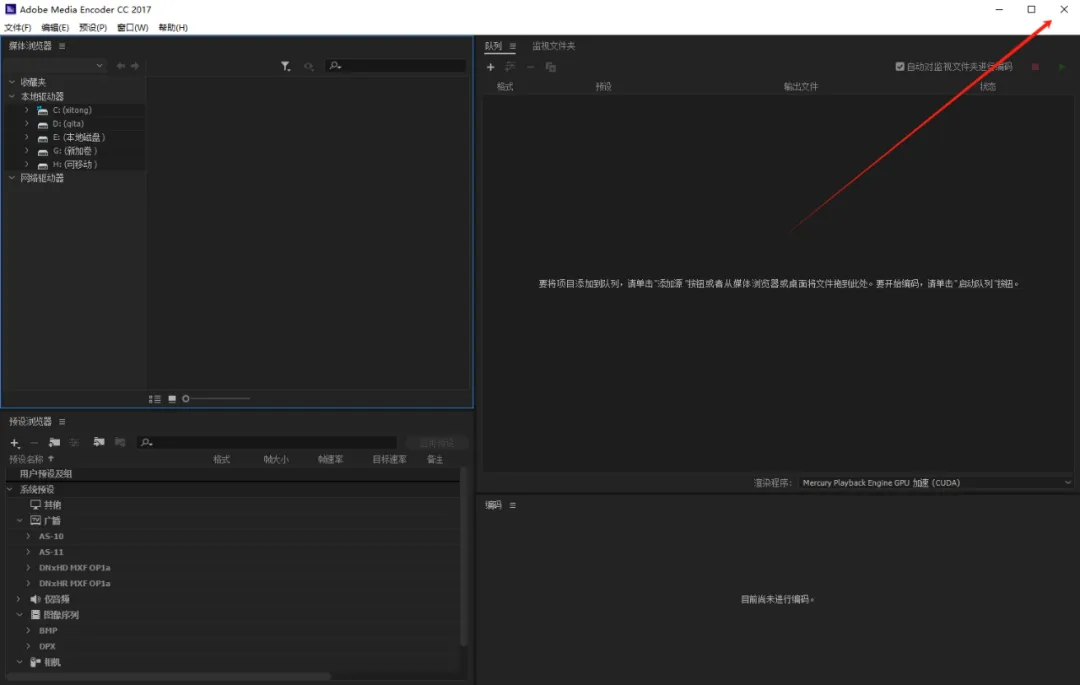Image resolution: width=1080 pixels, height=685 pixels.
Task: Collapse the 网络驱动器 tree node
Action: (x=12, y=178)
